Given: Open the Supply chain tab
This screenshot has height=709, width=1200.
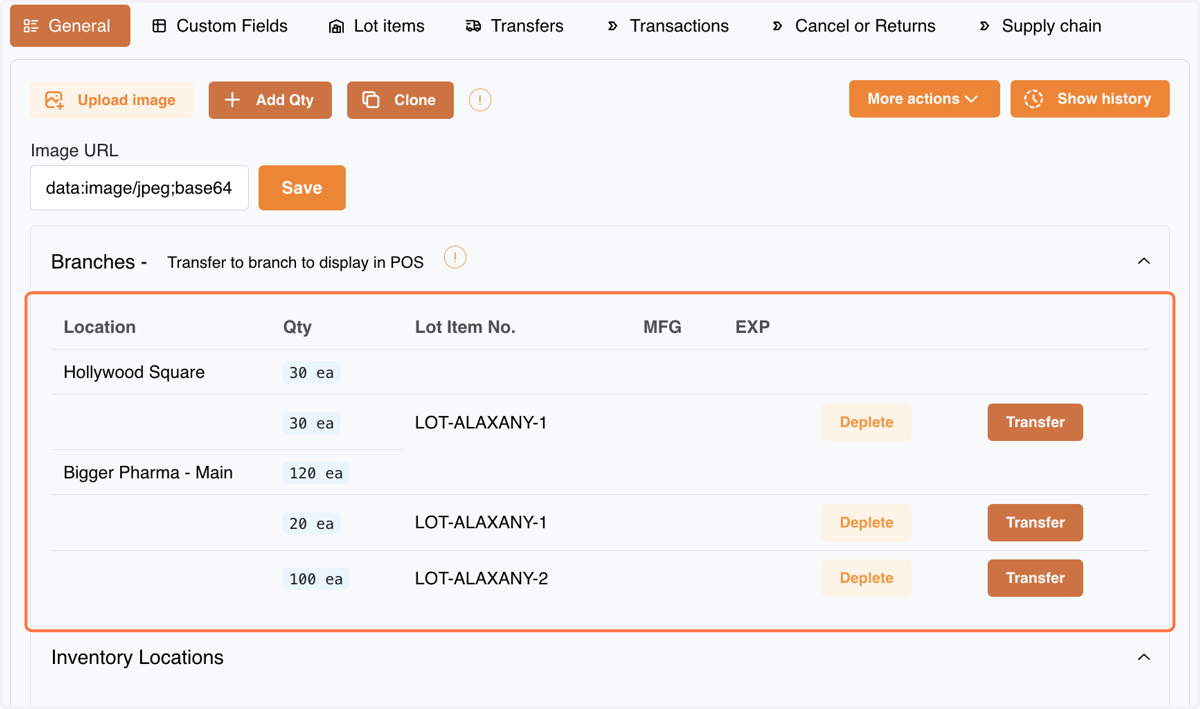Looking at the screenshot, I should (1039, 26).
